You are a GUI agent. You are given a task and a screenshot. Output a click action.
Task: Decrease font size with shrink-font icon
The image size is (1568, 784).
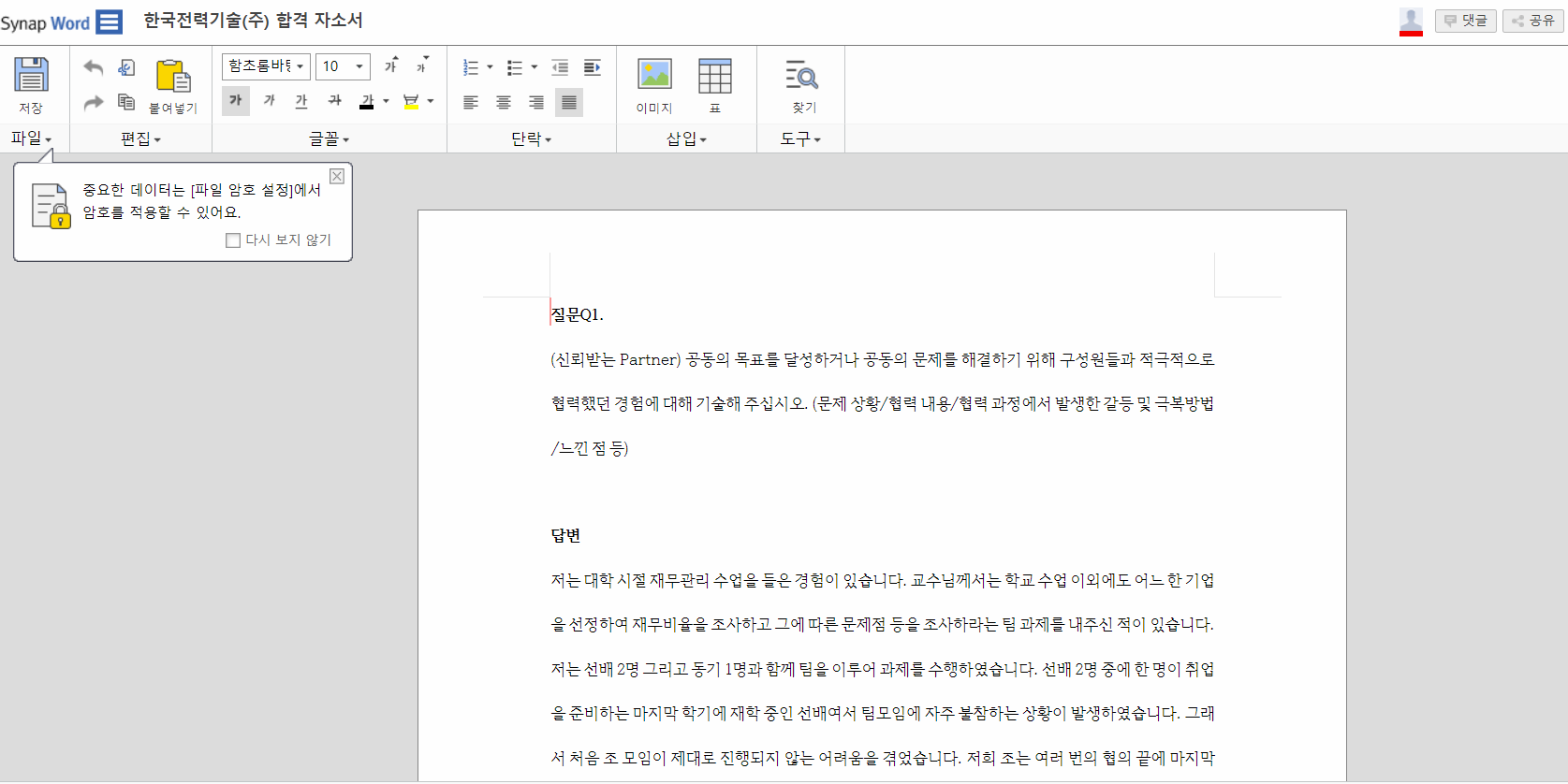423,65
